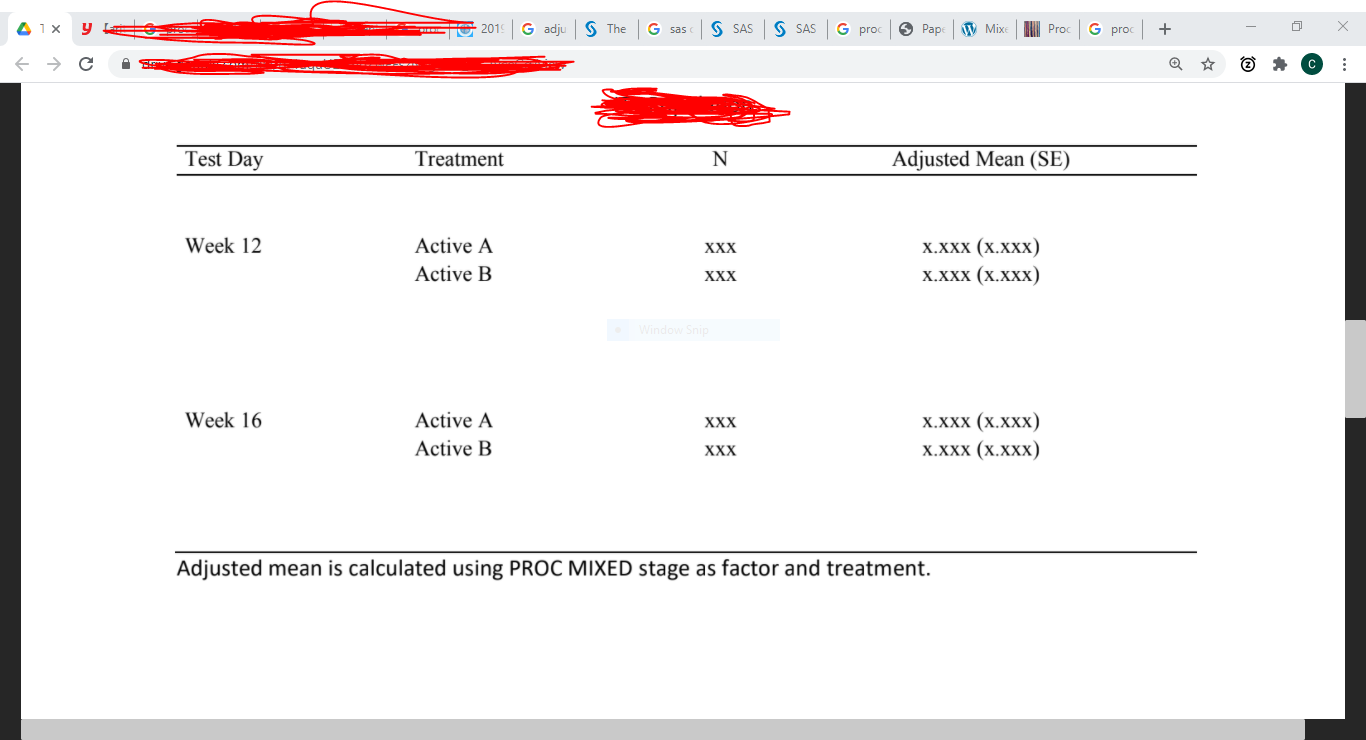Click the forward navigation arrow

pyautogui.click(x=54, y=63)
